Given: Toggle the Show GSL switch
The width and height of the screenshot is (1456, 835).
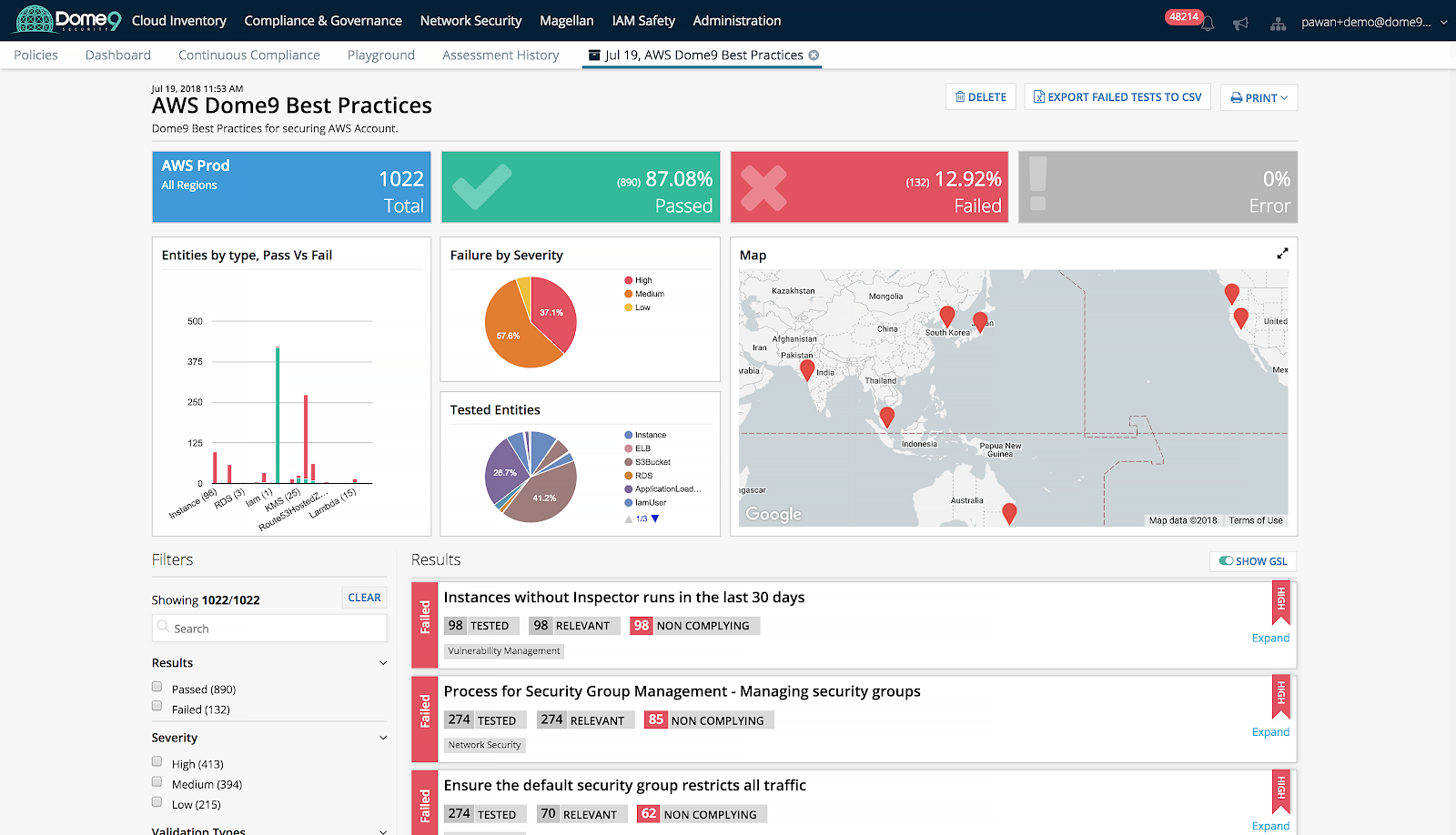Looking at the screenshot, I should pyautogui.click(x=1226, y=561).
